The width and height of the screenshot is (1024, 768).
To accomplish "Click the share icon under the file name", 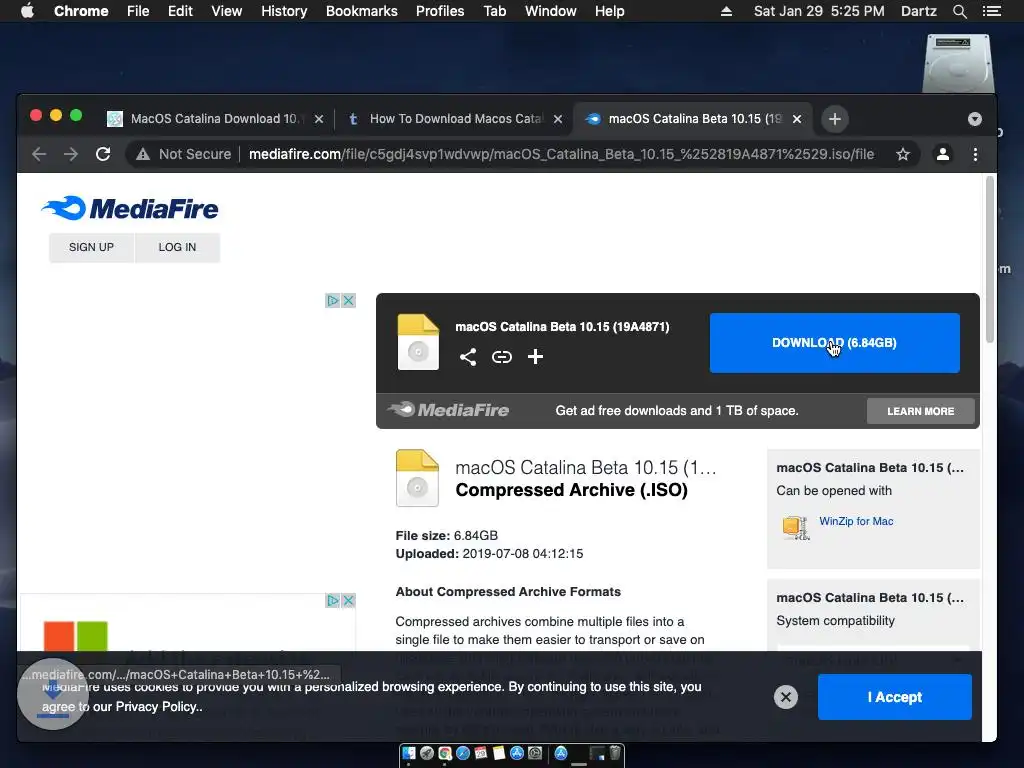I will (x=468, y=357).
